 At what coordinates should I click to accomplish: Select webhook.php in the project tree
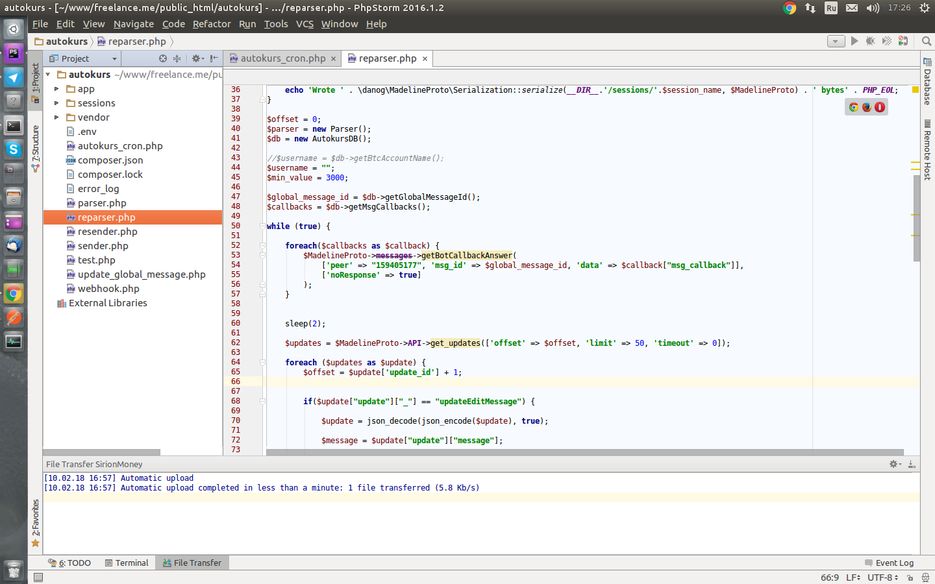(x=109, y=289)
